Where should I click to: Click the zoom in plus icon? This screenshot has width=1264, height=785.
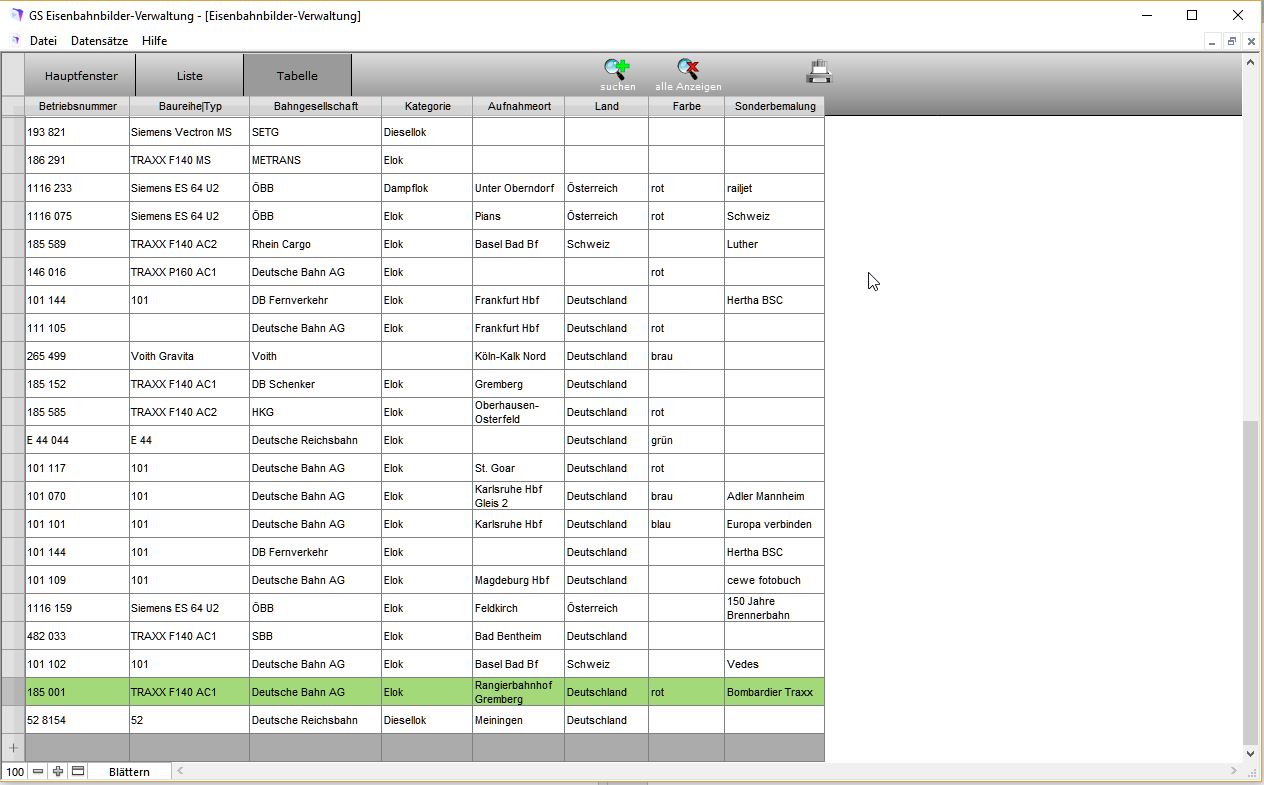pyautogui.click(x=58, y=772)
